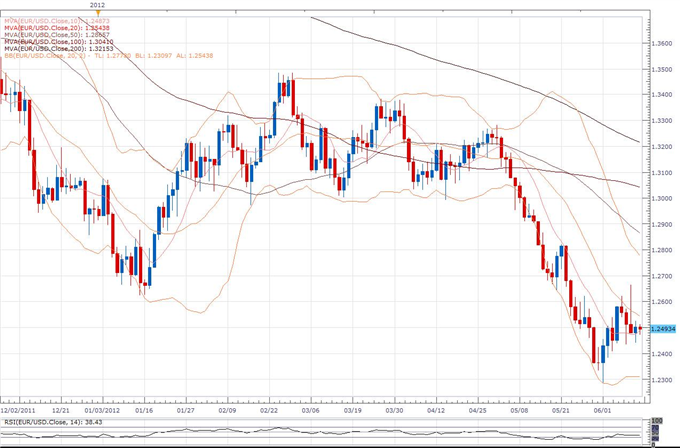Click the 1.2600 price axis label
Screen dimensions: 680x448
coord(662,302)
